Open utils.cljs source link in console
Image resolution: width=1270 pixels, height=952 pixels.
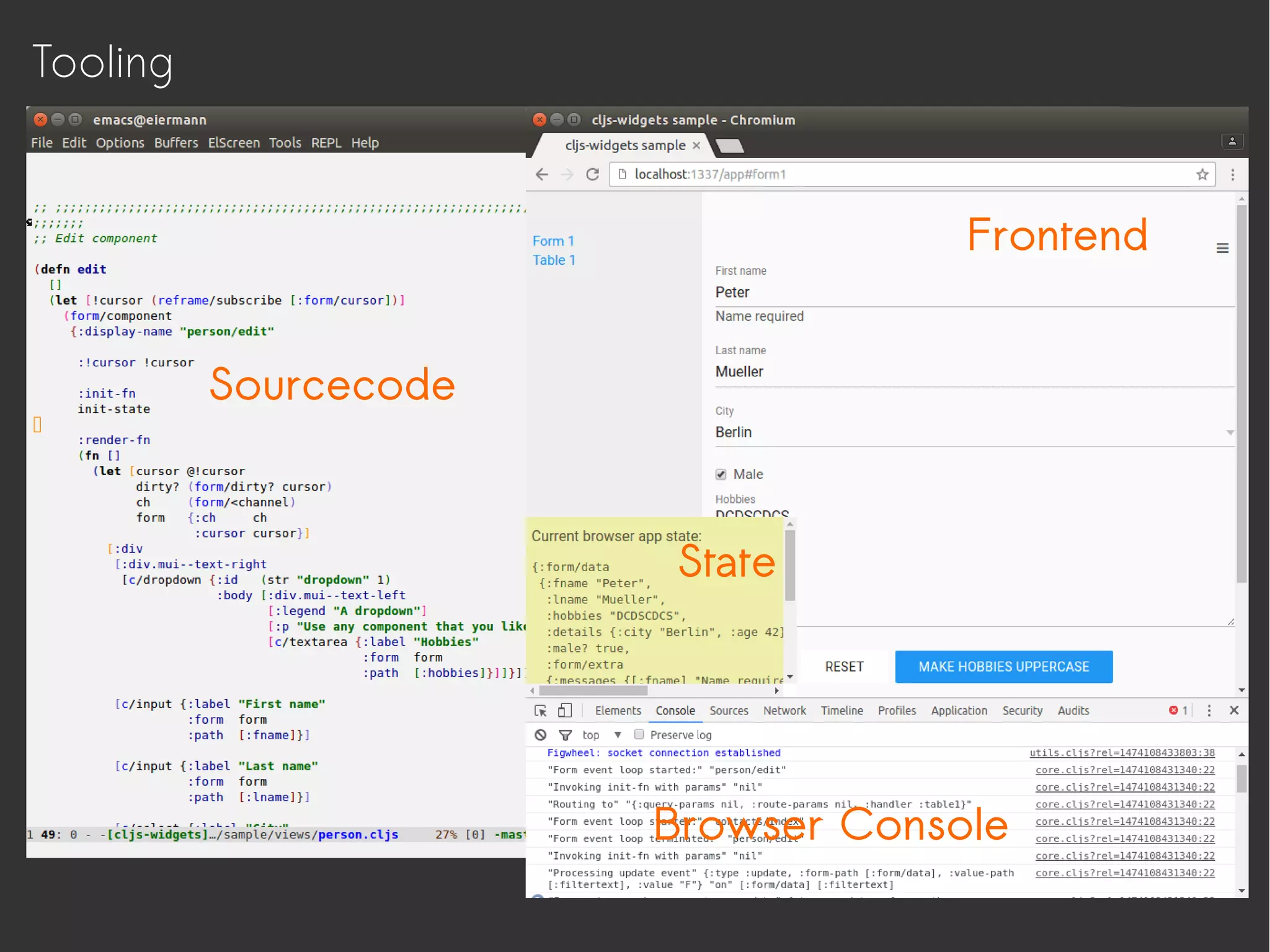1122,753
